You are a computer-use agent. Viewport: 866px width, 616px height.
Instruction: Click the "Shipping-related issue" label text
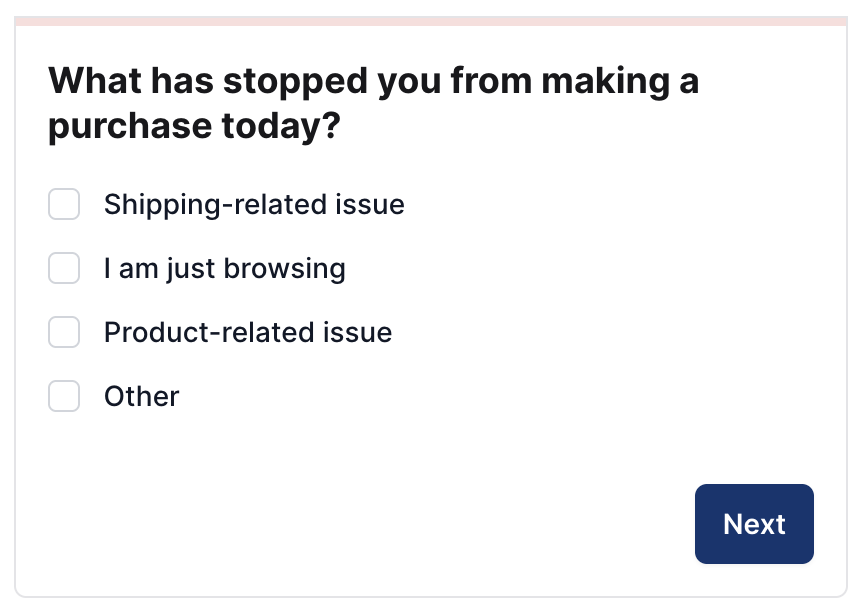point(254,205)
